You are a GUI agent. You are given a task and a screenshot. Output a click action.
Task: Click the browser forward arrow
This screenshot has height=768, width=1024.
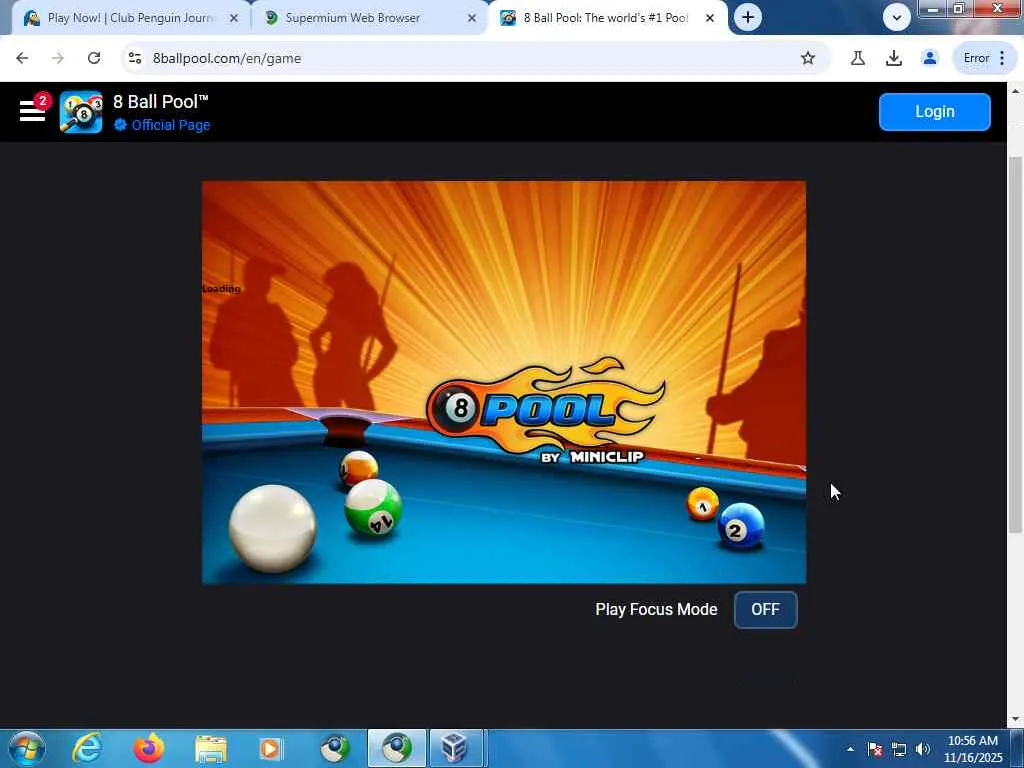(58, 58)
